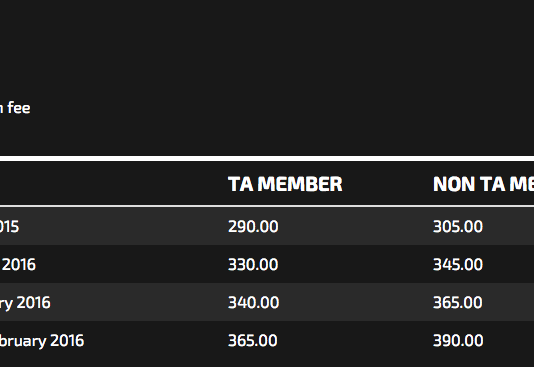Image resolution: width=534 pixels, height=367 pixels.
Task: Select the 290.00 TA member price
Action: pos(253,226)
